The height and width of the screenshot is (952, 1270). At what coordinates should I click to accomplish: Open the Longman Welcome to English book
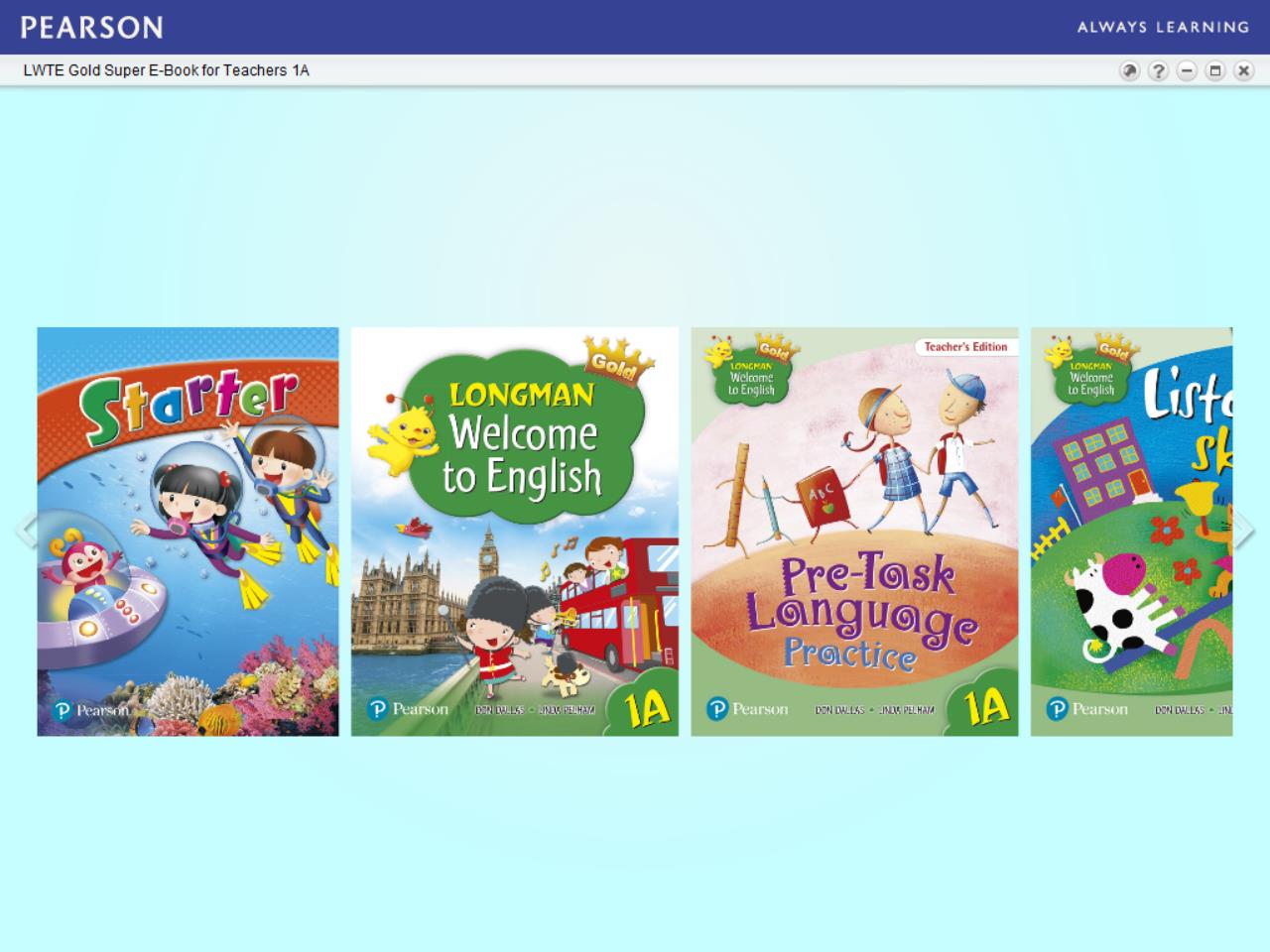coord(514,532)
